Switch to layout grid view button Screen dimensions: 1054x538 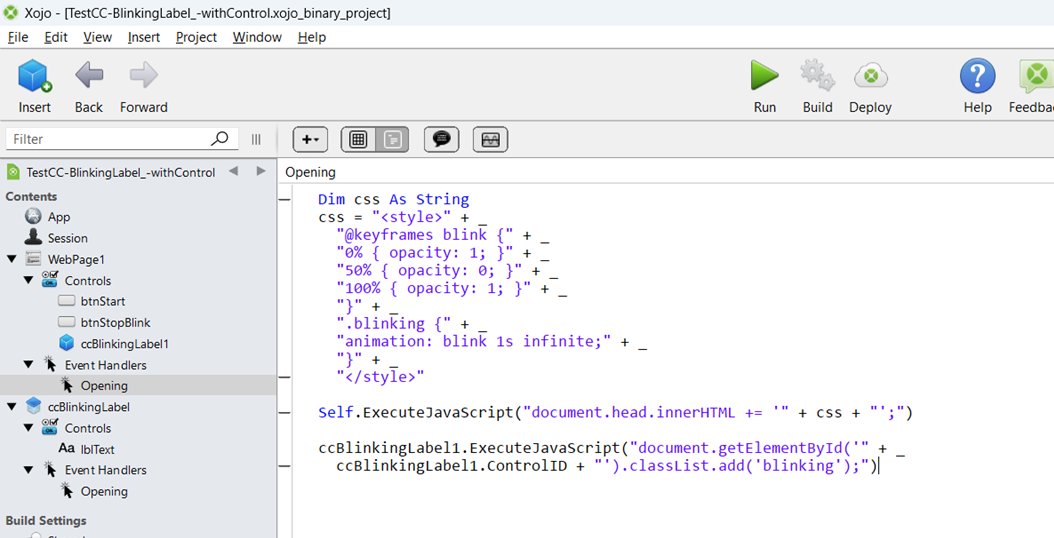[x=358, y=139]
